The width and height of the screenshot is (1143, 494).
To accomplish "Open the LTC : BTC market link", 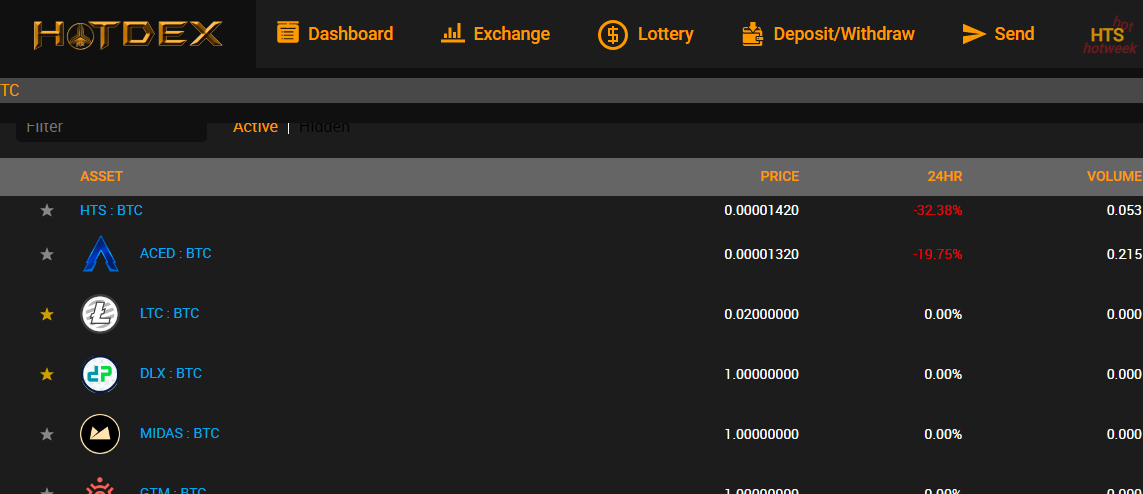I will [169, 313].
